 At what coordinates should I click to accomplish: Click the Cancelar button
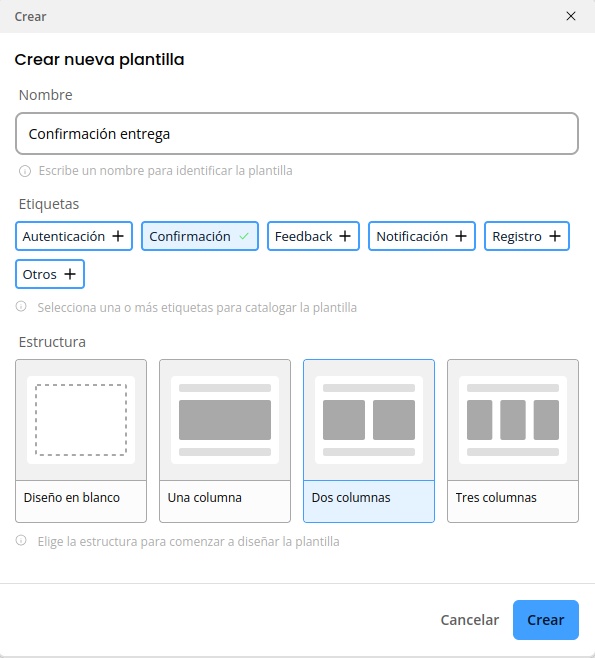470,620
